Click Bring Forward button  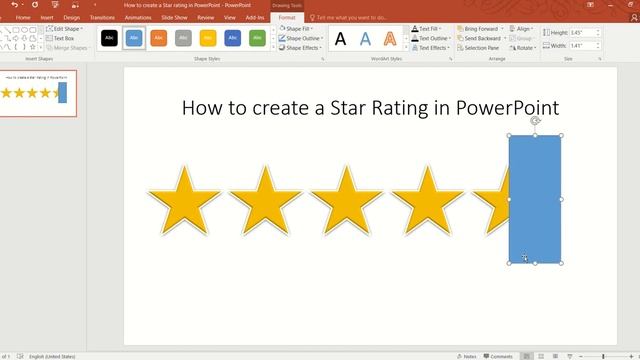478,29
